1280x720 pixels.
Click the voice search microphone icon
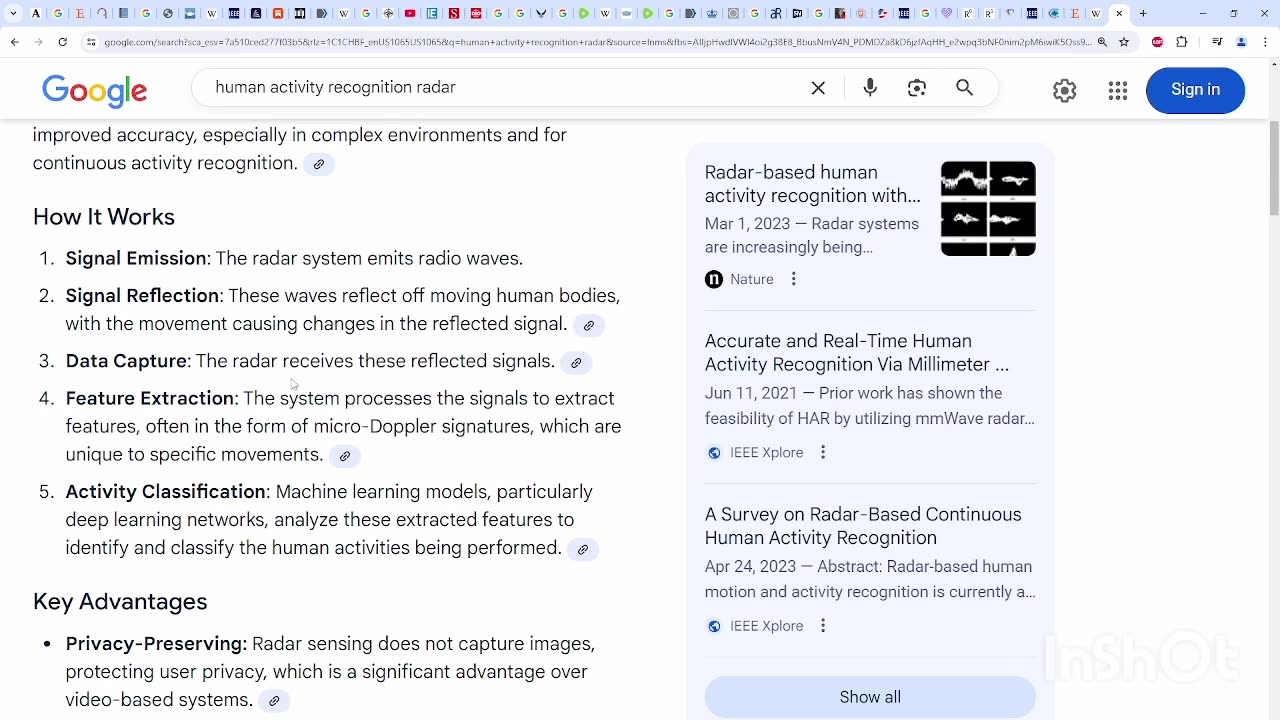(870, 88)
